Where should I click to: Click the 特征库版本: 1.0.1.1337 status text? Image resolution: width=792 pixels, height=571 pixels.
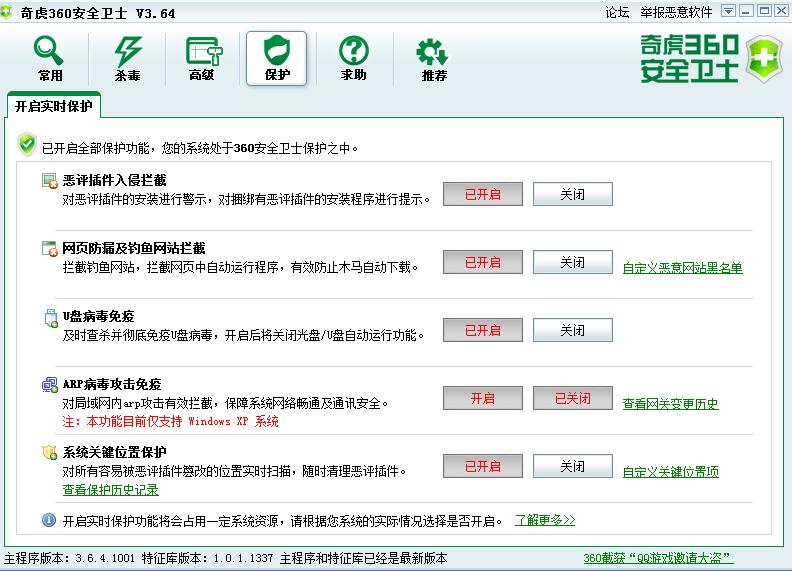pyautogui.click(x=207, y=558)
